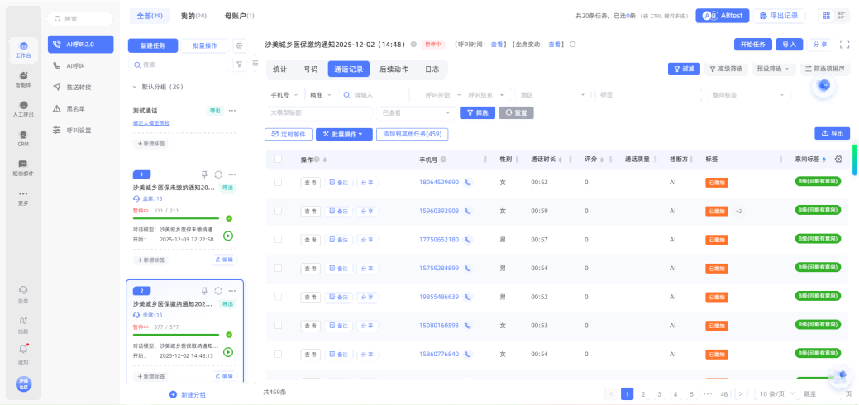This screenshot has width=859, height=405.
Task: Switch to the 日志 tab
Action: 431,69
